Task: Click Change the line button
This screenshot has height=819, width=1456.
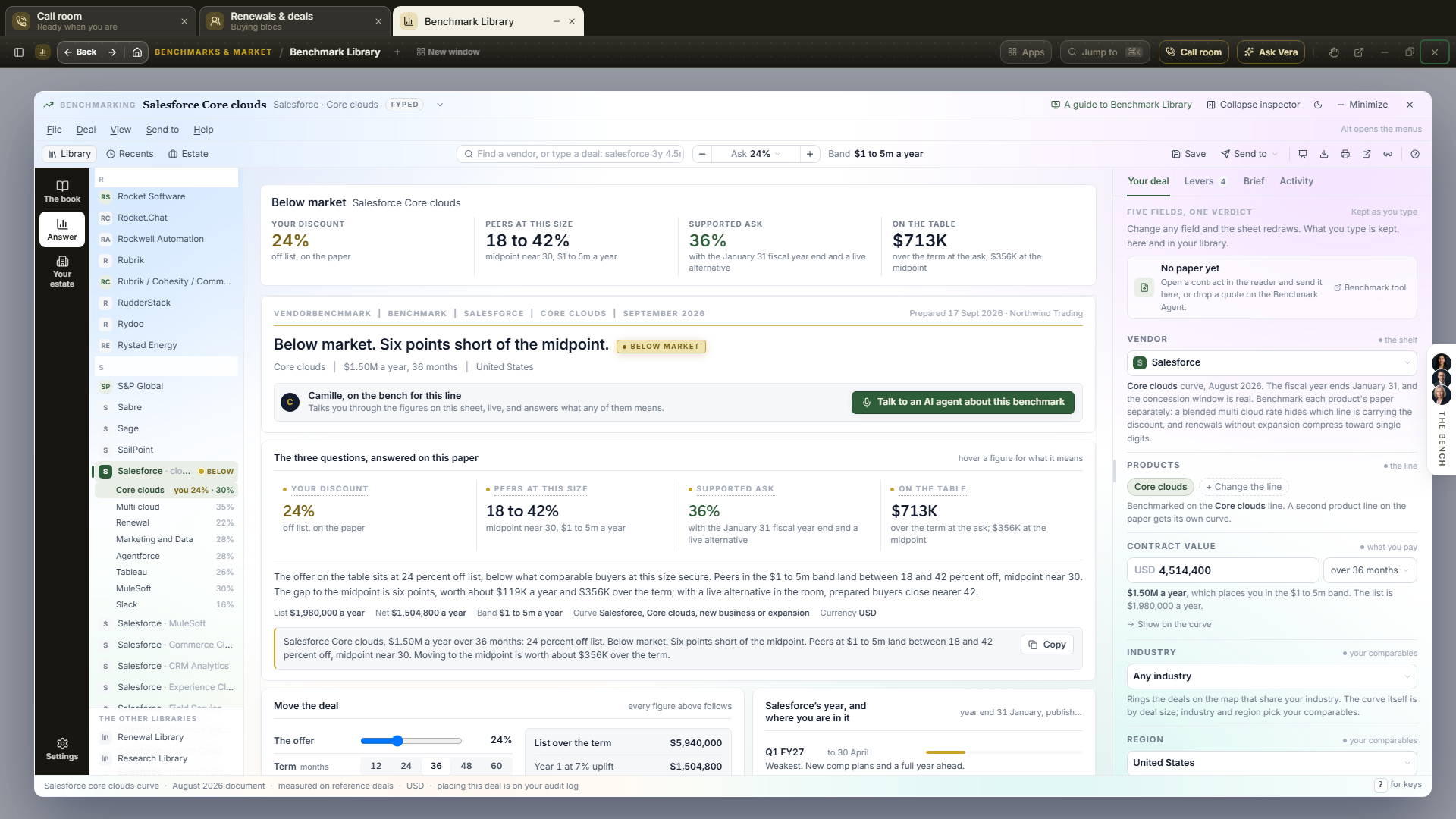Action: (1243, 487)
